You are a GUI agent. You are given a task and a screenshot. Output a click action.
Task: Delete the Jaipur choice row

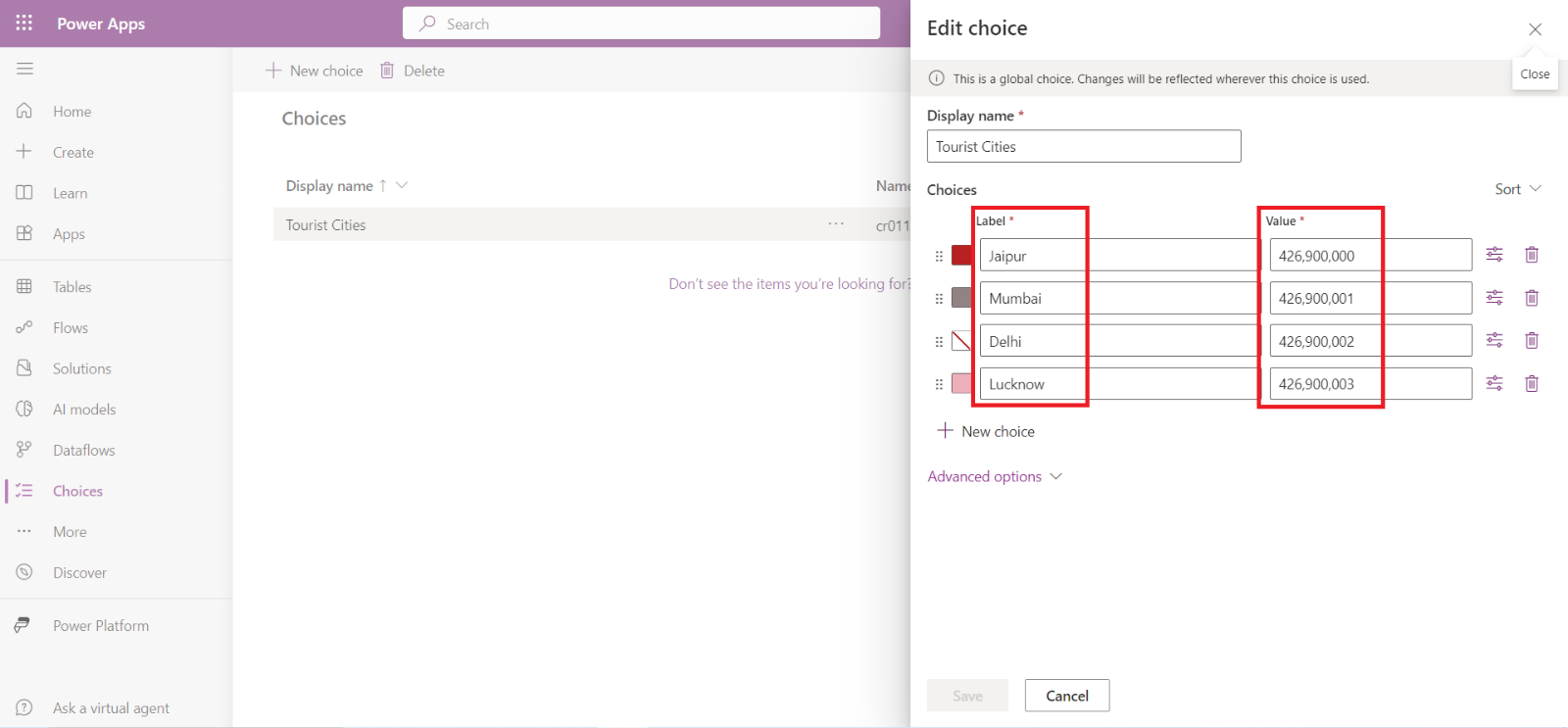[1531, 255]
